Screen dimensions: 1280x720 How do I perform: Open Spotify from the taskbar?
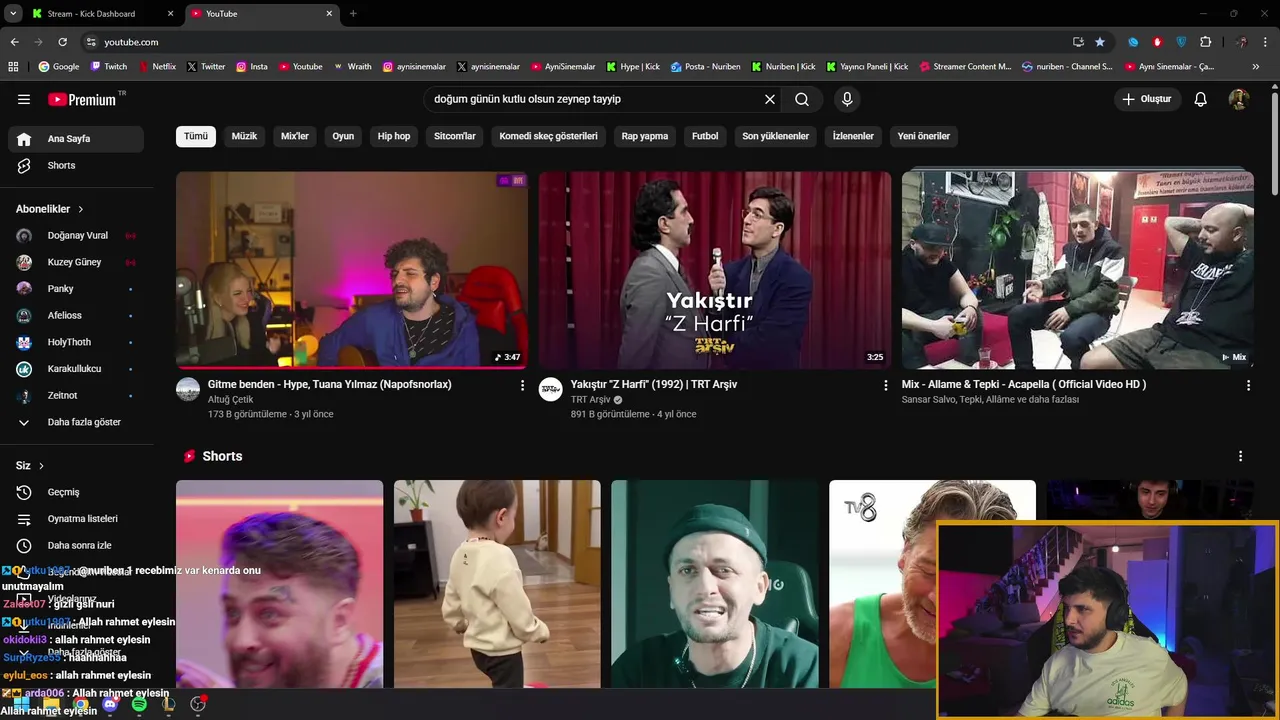pos(139,704)
